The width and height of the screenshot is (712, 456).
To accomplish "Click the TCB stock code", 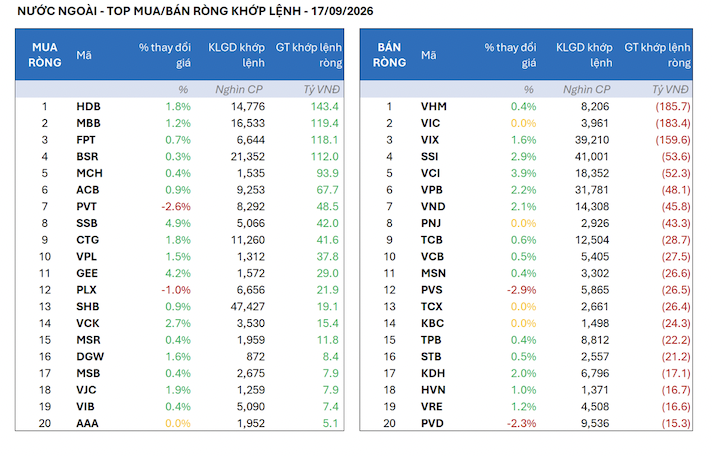I will coord(431,240).
